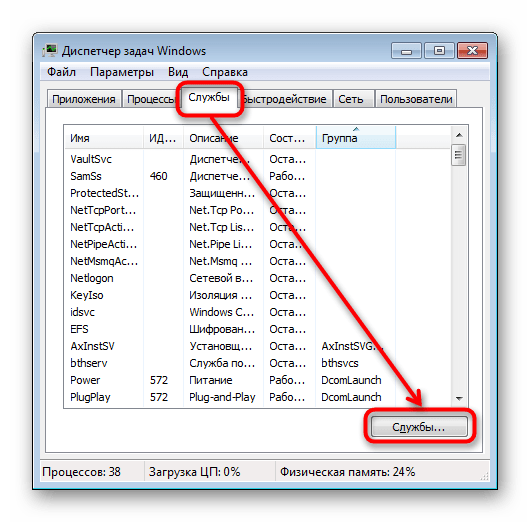Select the ProtectedSt... service row
Screen dimensions: 530x522
point(230,193)
